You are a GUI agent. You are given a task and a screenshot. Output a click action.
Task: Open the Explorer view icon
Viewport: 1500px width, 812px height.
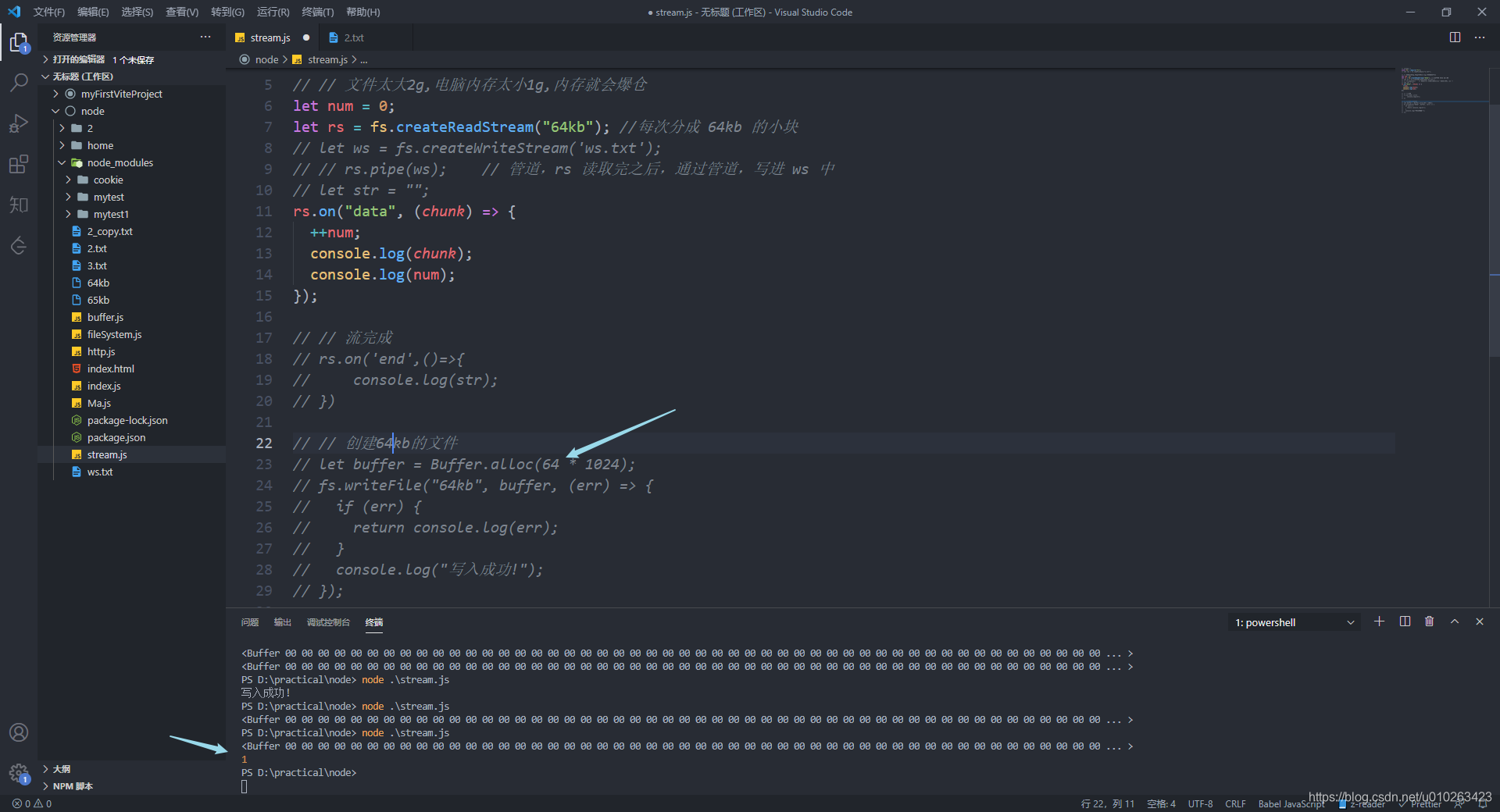coord(19,41)
